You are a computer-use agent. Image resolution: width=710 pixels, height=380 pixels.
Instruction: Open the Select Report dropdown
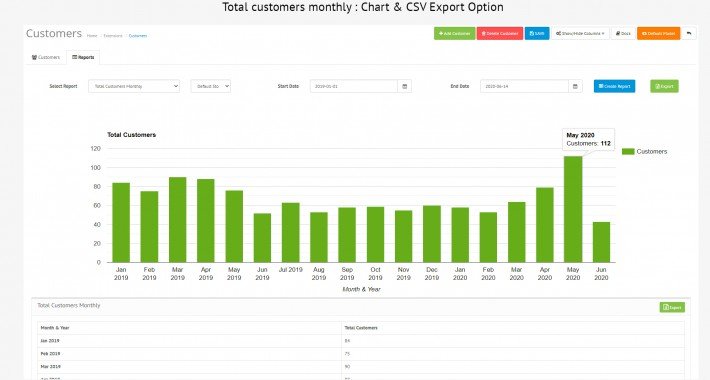tap(134, 86)
